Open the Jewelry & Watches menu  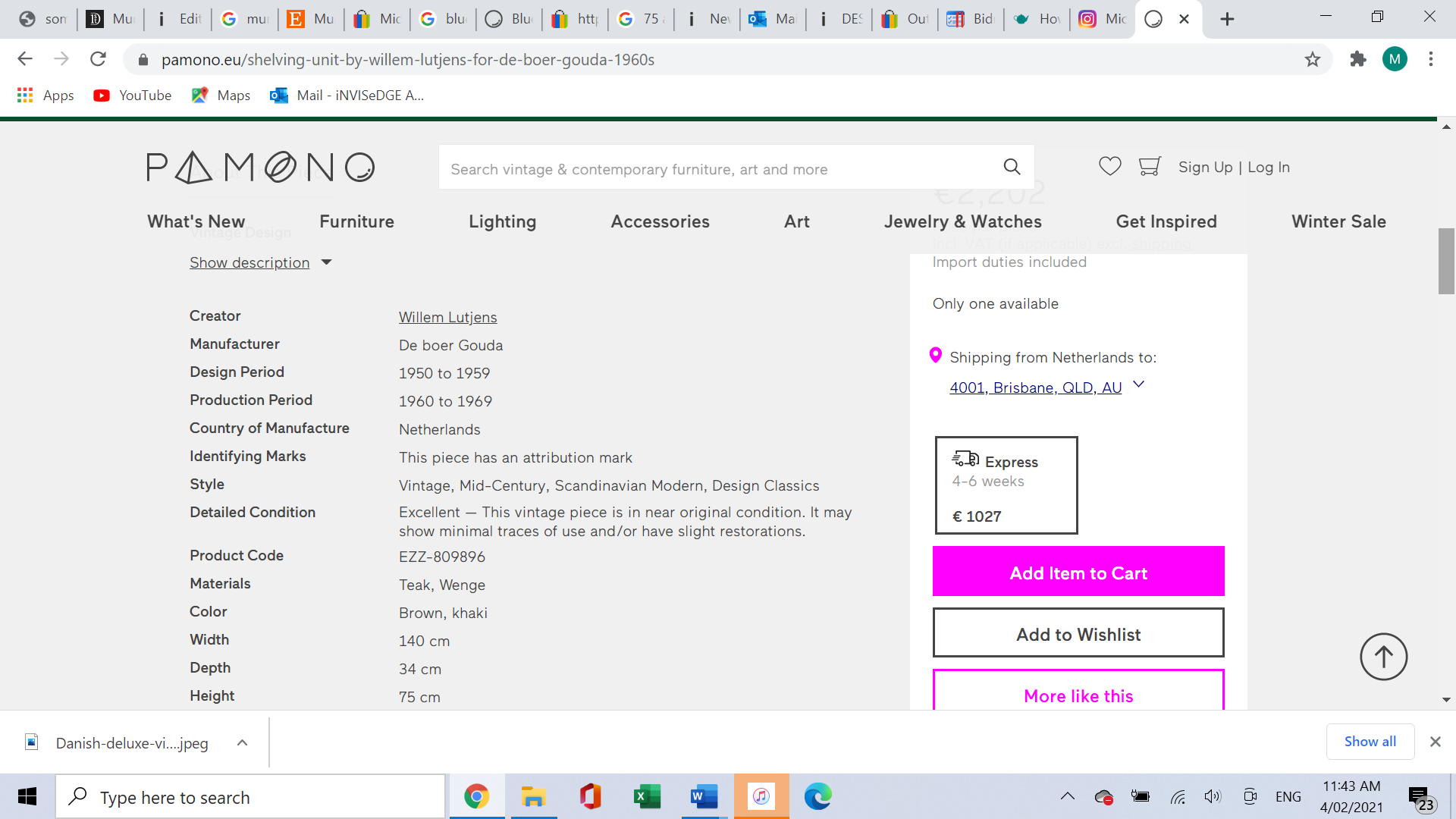[x=962, y=221]
